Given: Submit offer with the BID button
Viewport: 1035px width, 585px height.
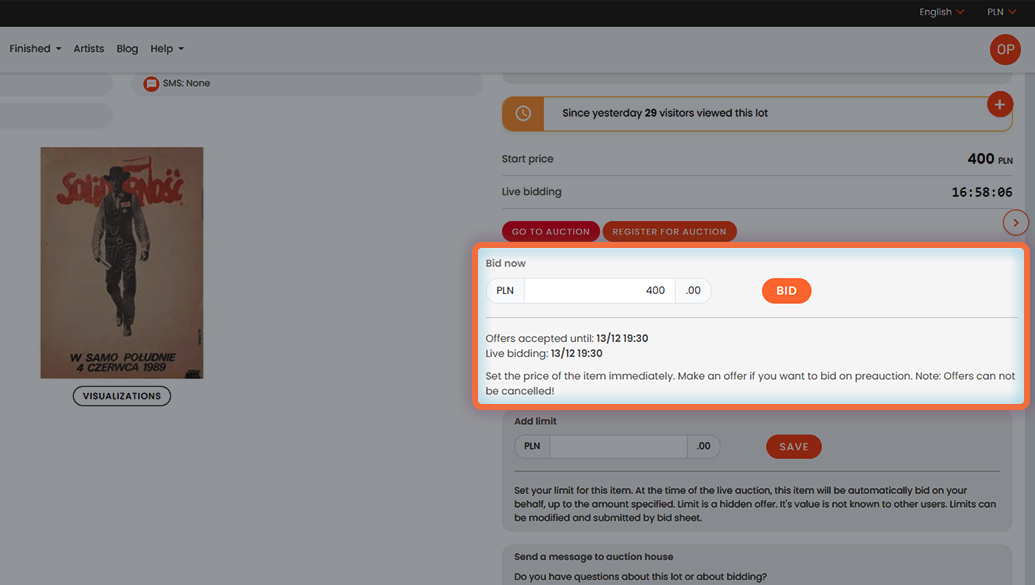Looking at the screenshot, I should tap(786, 291).
